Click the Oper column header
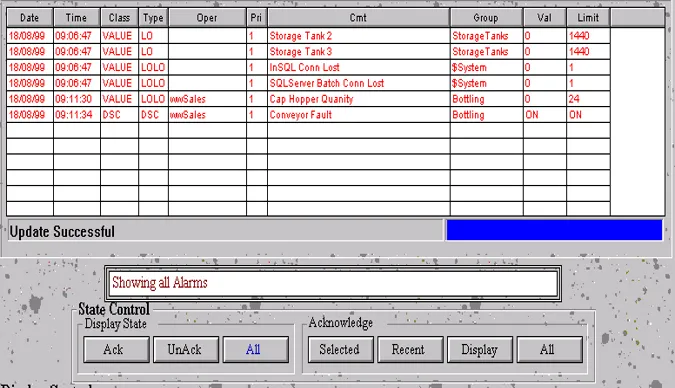 click(x=207, y=18)
